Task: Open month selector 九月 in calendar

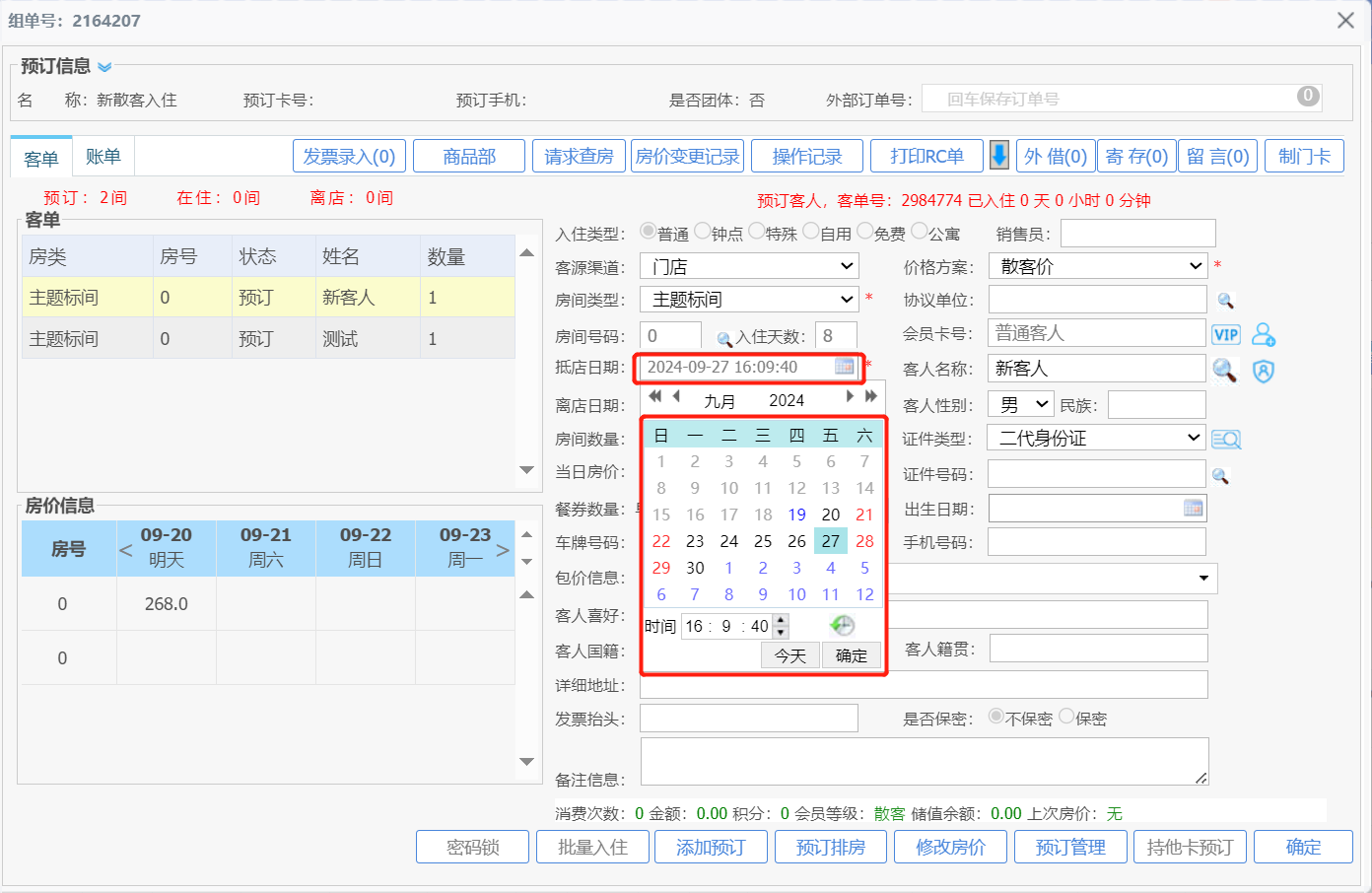Action: (x=720, y=401)
